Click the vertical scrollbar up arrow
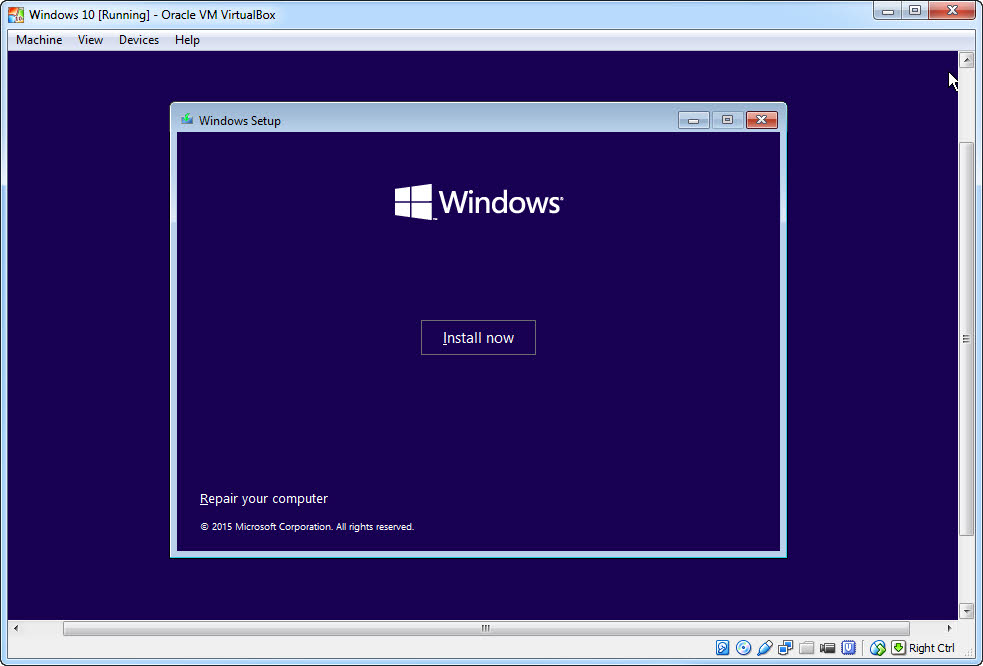The width and height of the screenshot is (983, 666). [966, 60]
